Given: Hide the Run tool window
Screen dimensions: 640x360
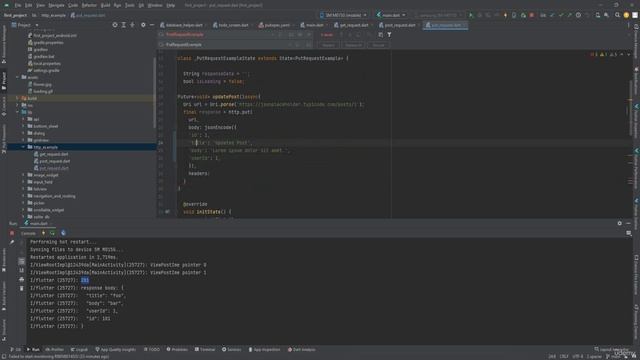Looking at the screenshot, I should point(629,223).
